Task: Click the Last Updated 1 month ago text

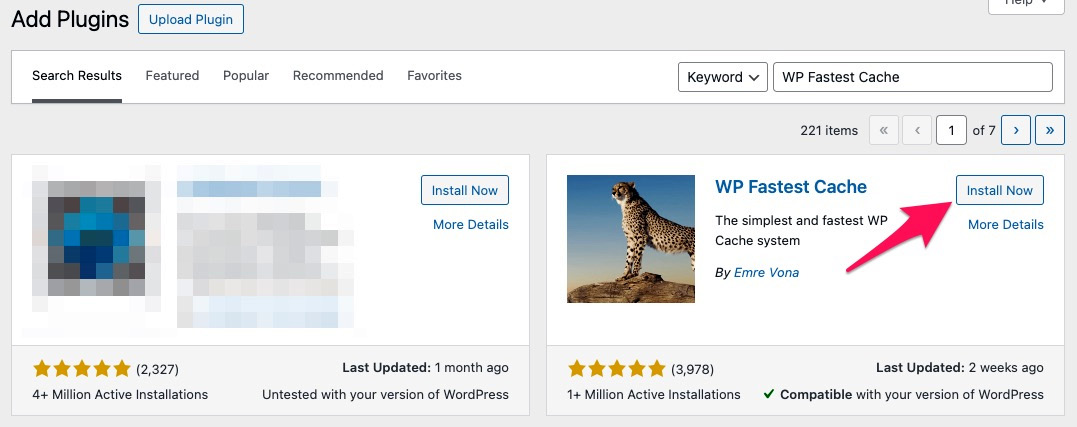Action: (x=425, y=368)
